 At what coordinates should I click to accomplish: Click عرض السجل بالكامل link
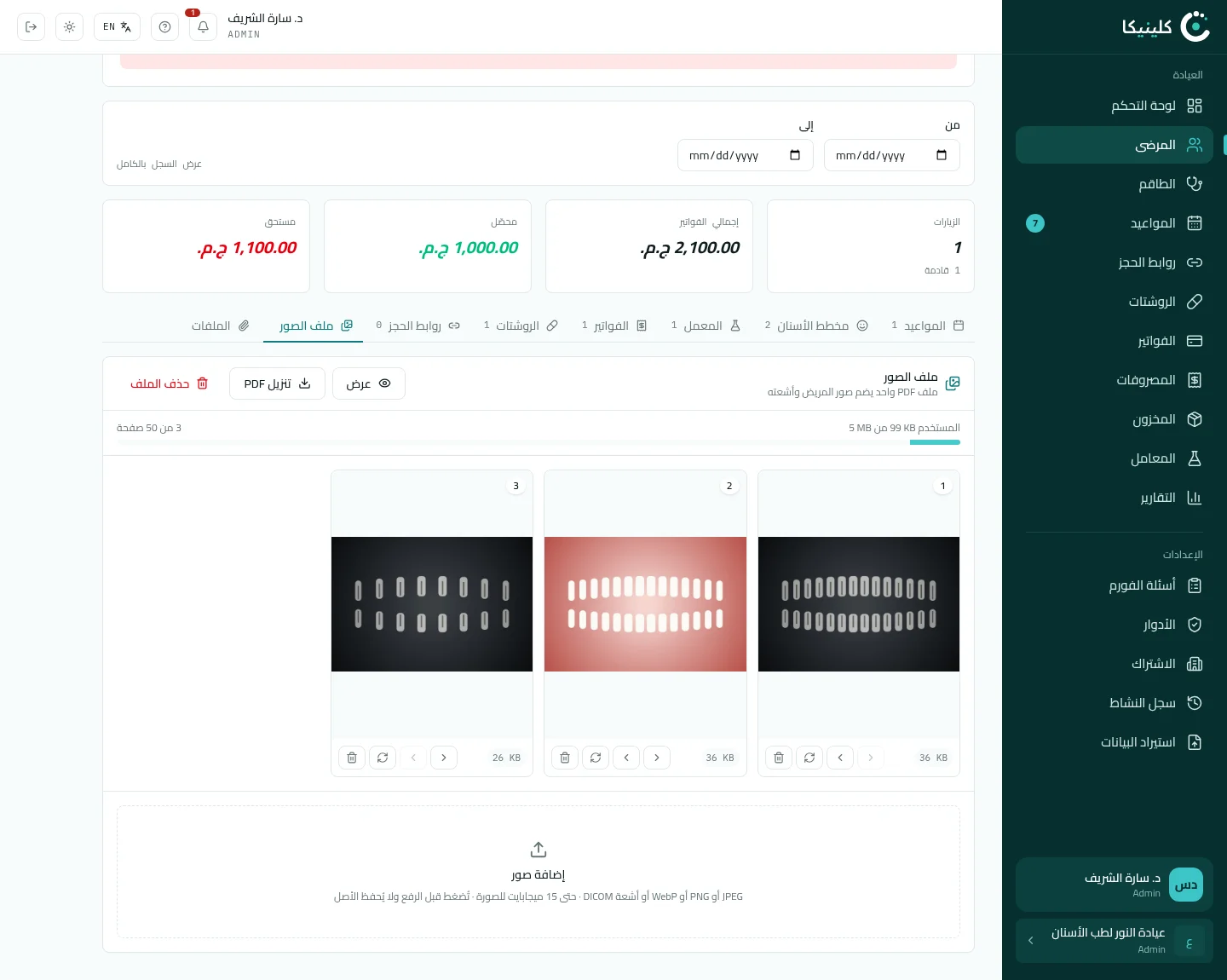click(x=159, y=164)
